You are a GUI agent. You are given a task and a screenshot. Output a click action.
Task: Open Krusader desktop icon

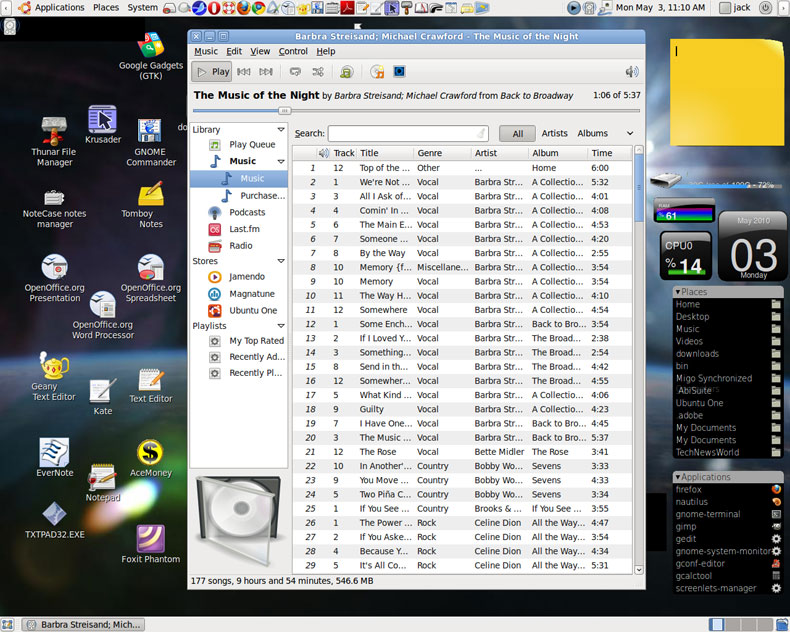click(x=103, y=124)
